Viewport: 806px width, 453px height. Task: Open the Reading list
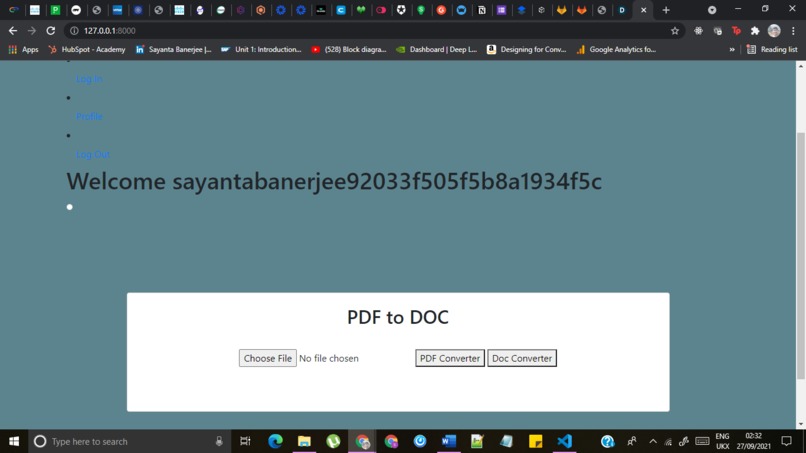click(x=772, y=49)
